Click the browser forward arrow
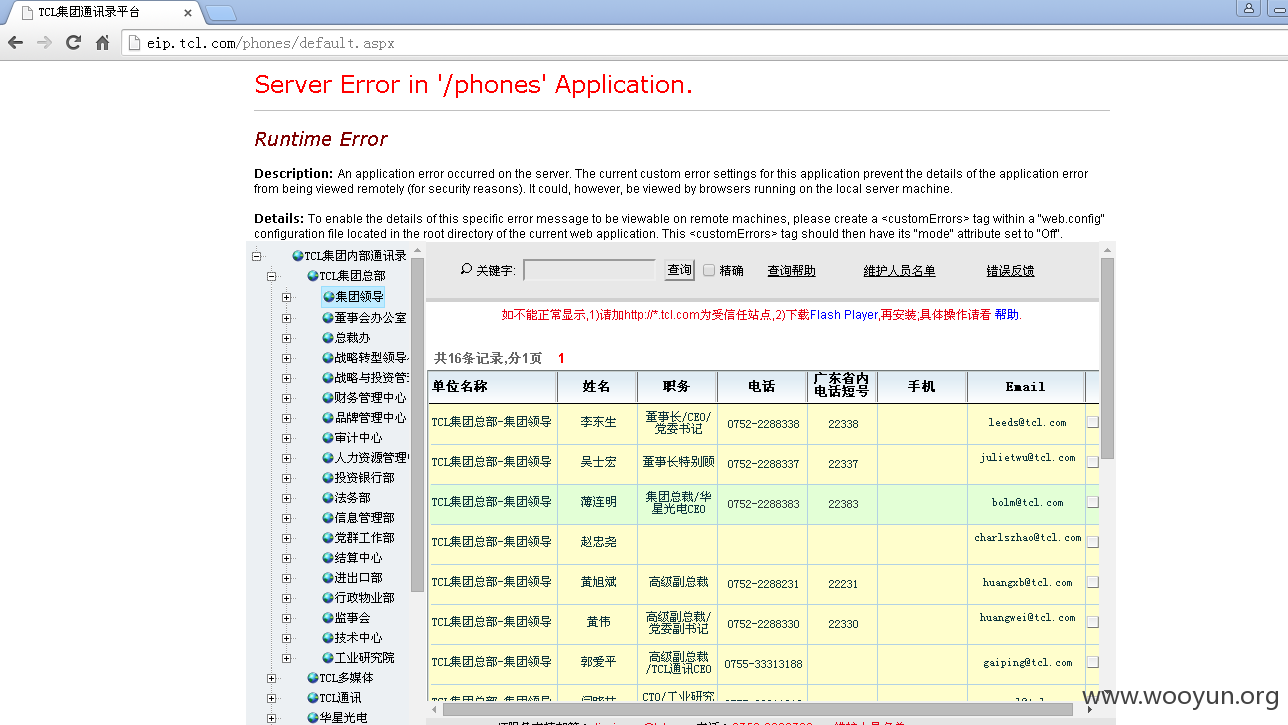 (x=44, y=43)
